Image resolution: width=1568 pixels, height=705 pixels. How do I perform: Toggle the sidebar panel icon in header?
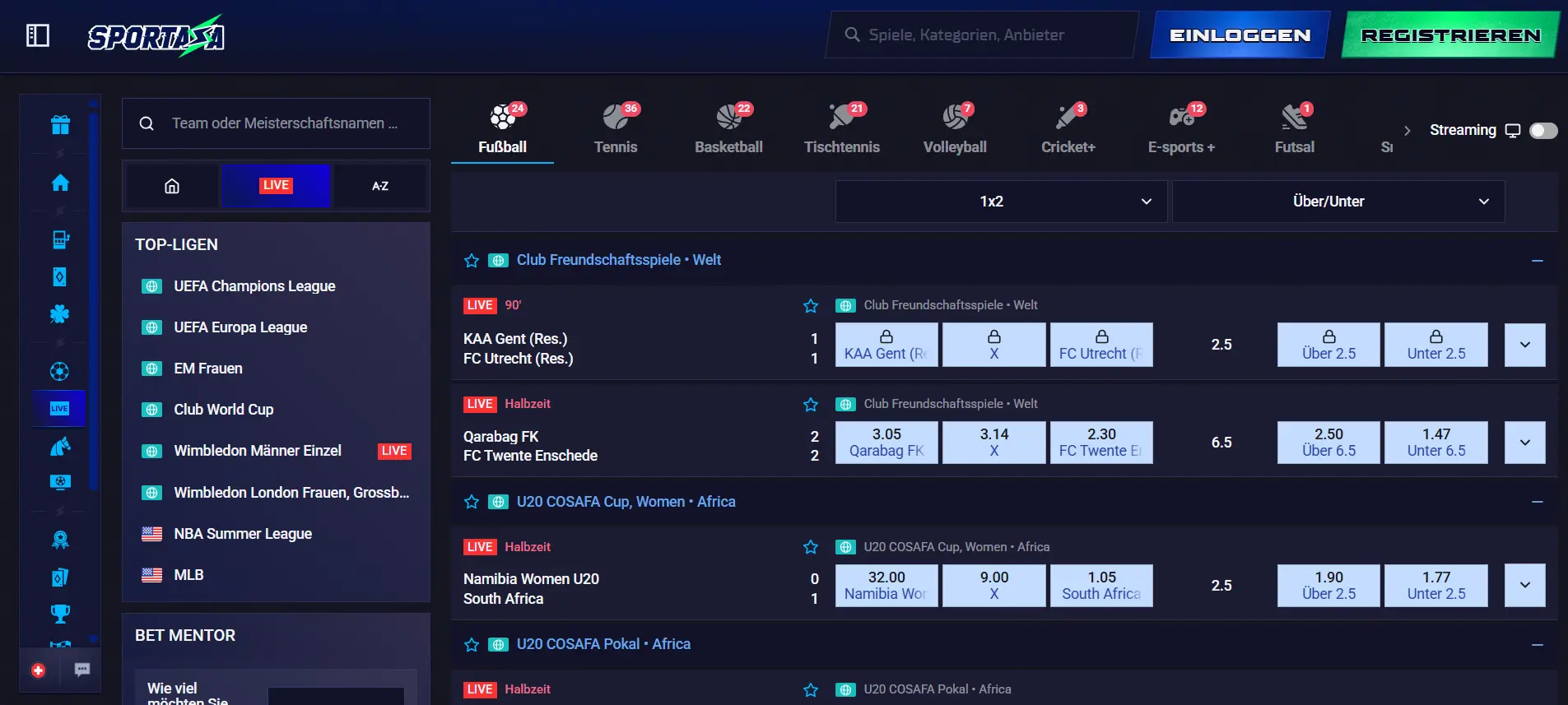click(x=38, y=35)
